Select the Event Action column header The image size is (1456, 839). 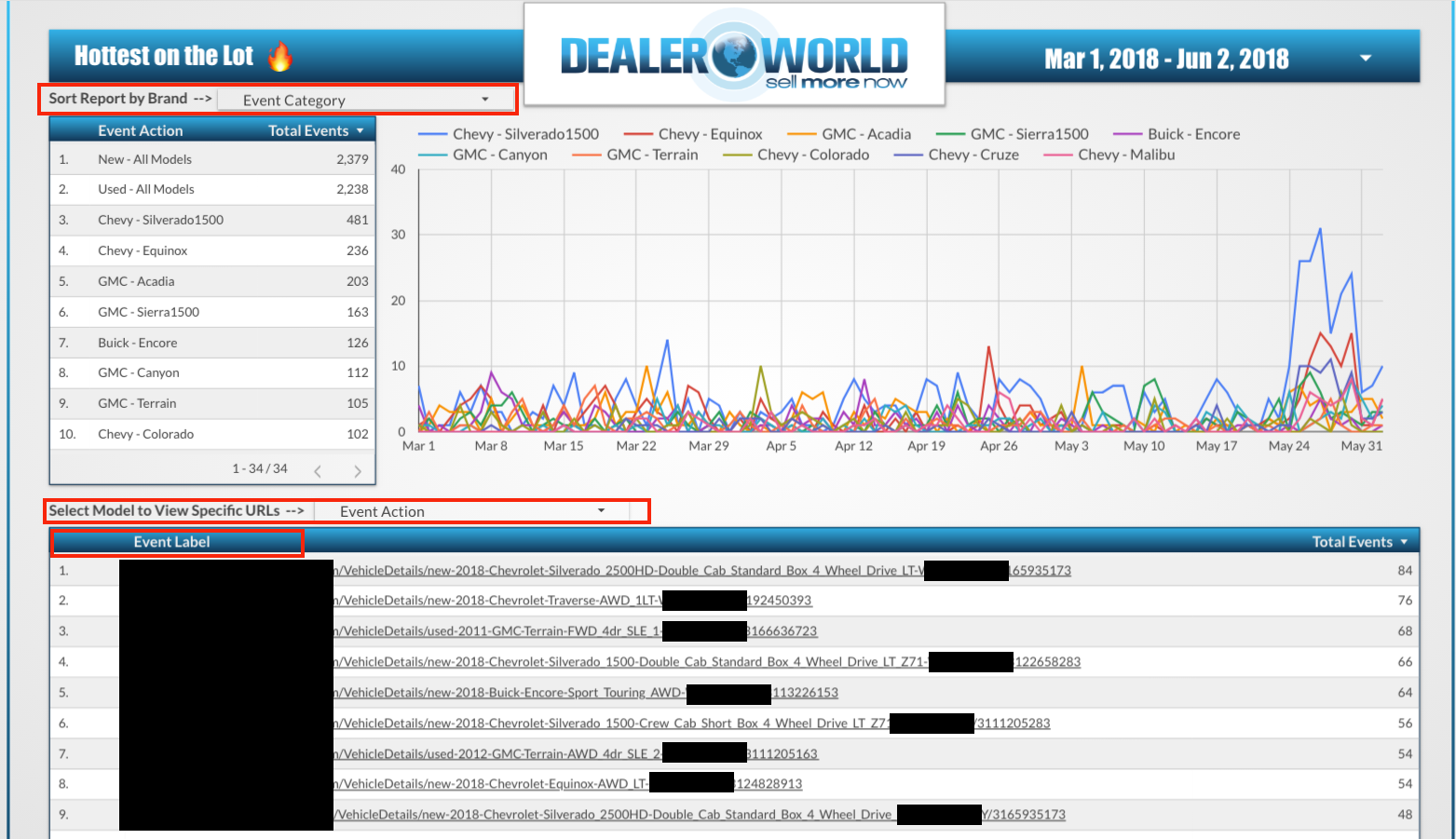142,130
